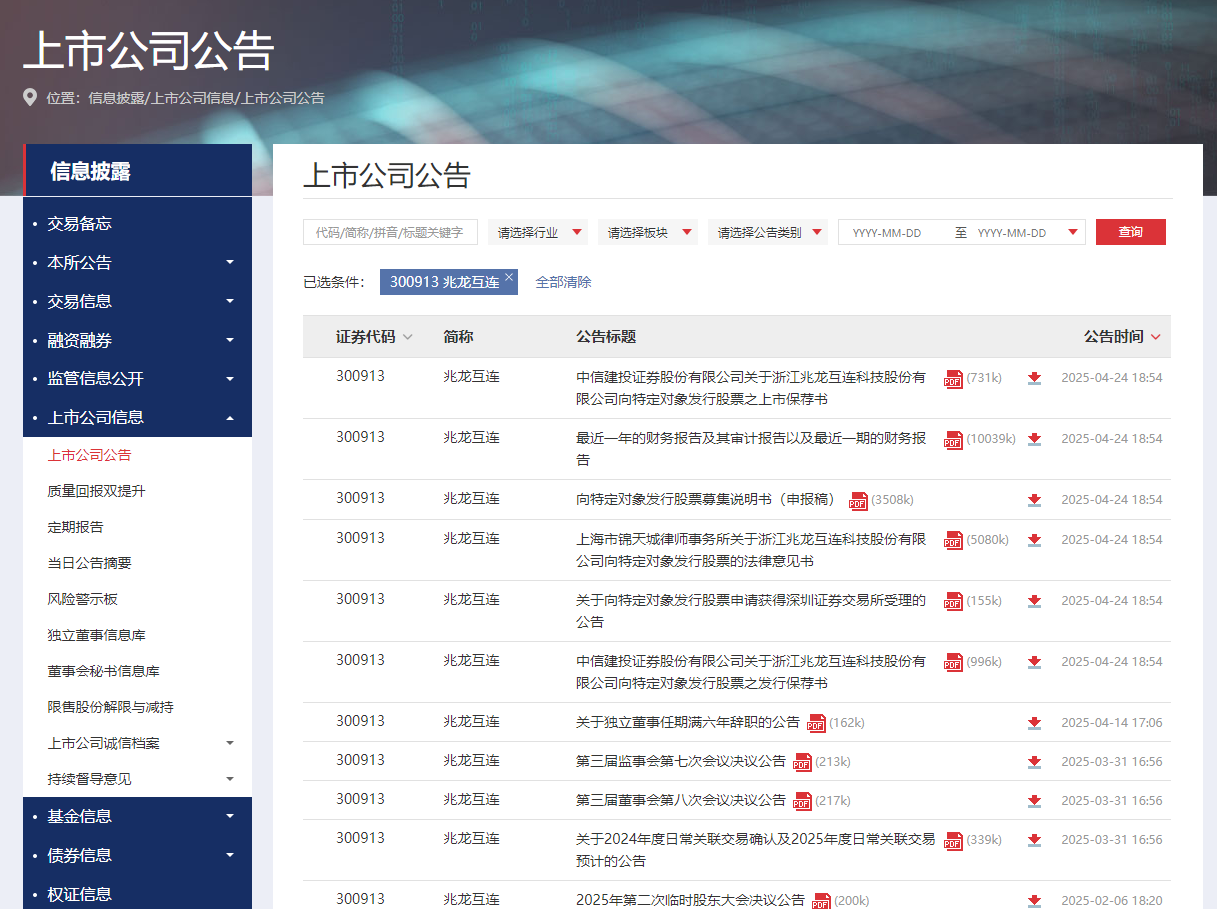Download 第三届监事会第七次会议决议公告 file
Viewport: 1217px width, 909px height.
(x=1034, y=762)
